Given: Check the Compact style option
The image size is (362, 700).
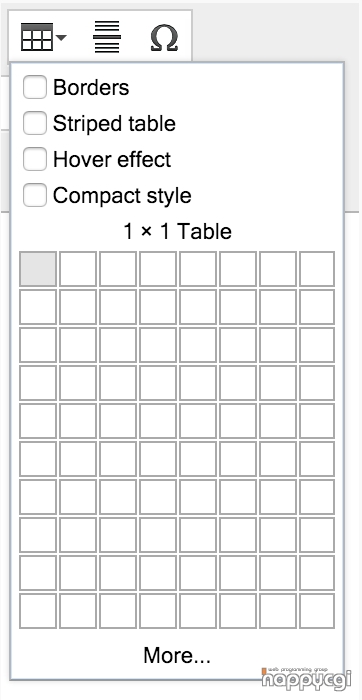Looking at the screenshot, I should click(35, 196).
